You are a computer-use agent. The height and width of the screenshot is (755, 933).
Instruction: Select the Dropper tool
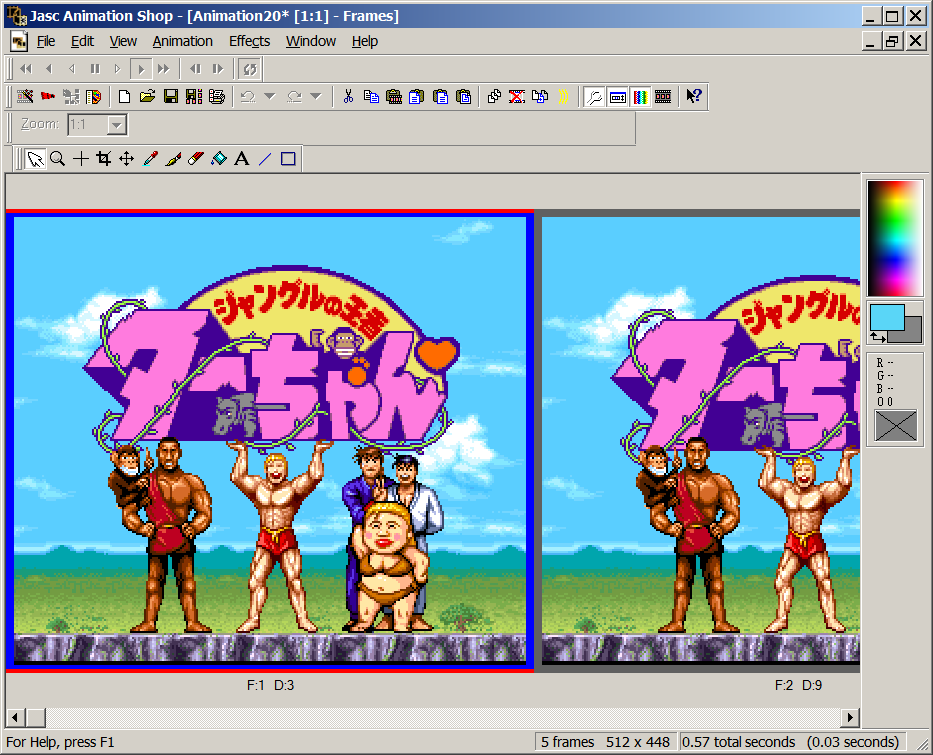tap(150, 159)
